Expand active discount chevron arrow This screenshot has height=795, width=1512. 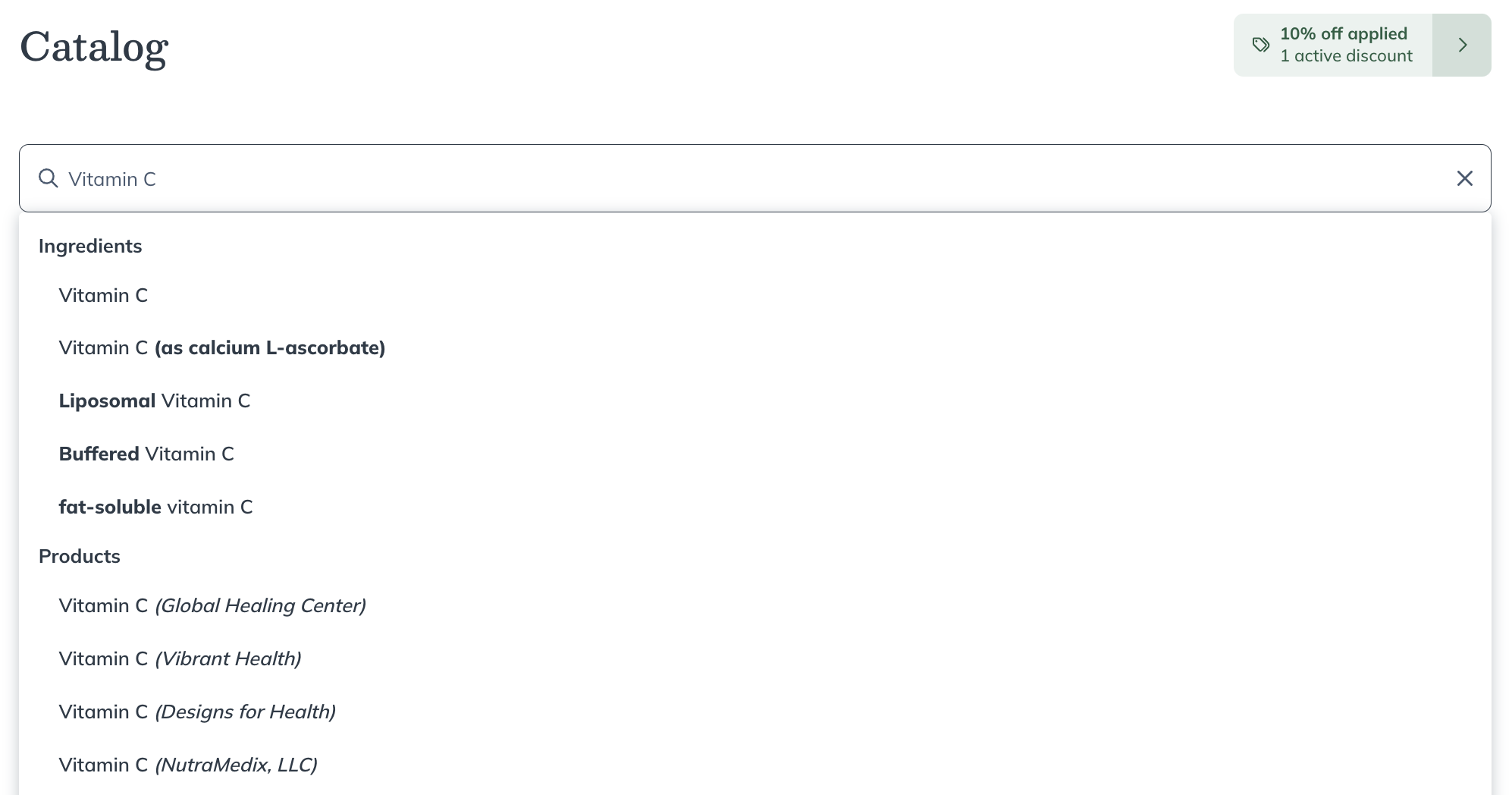tap(1462, 45)
